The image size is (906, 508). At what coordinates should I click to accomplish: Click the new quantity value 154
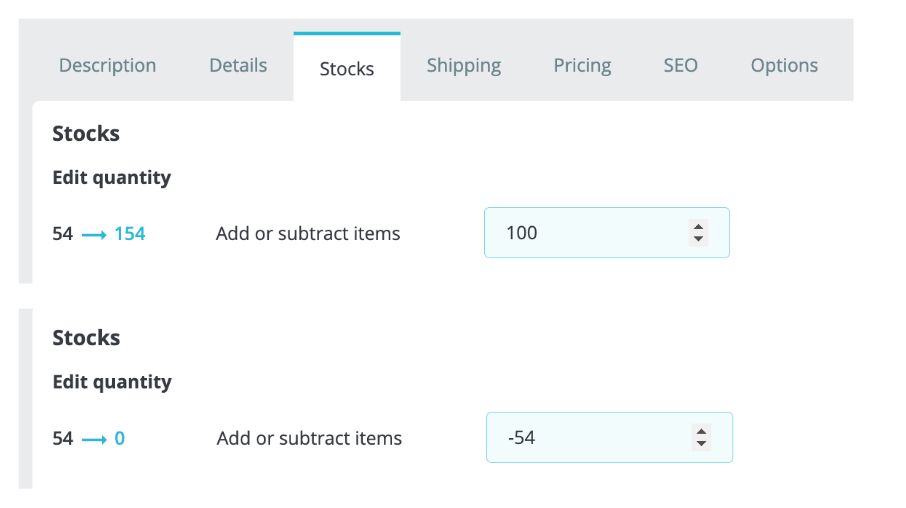pos(130,234)
